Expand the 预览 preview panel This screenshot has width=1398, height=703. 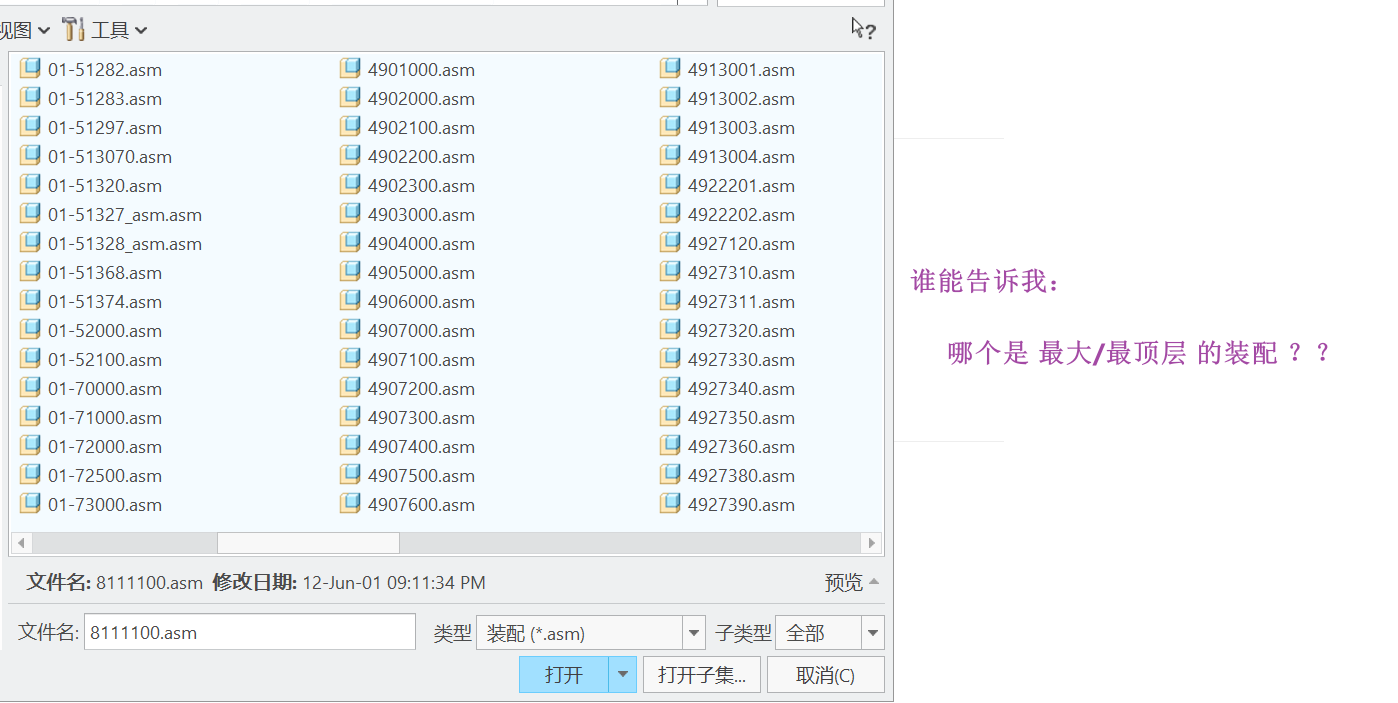pyautogui.click(x=852, y=582)
